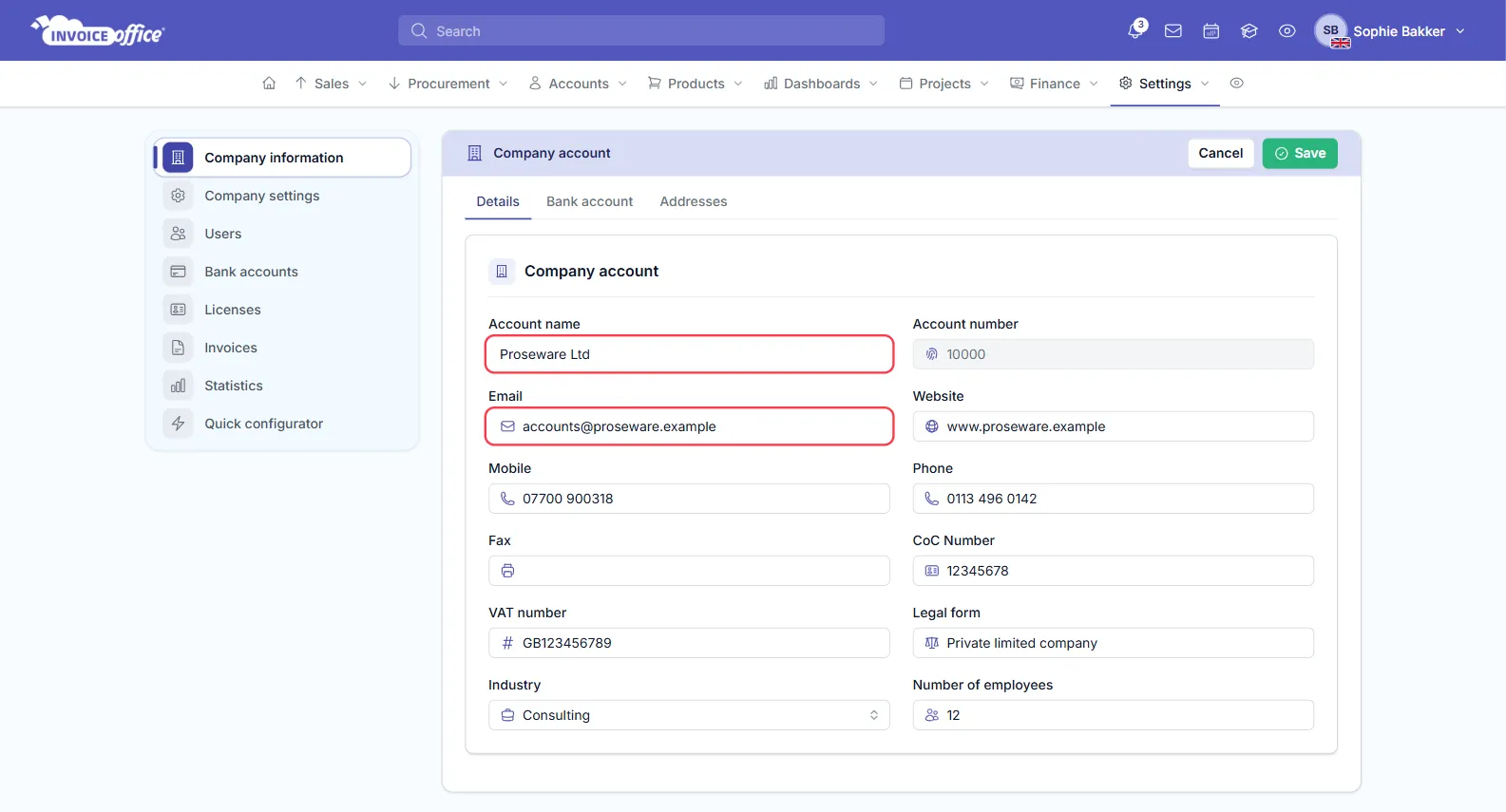Screen dimensions: 1506x812
Task: Open the Settings menu
Action: coord(1164,84)
